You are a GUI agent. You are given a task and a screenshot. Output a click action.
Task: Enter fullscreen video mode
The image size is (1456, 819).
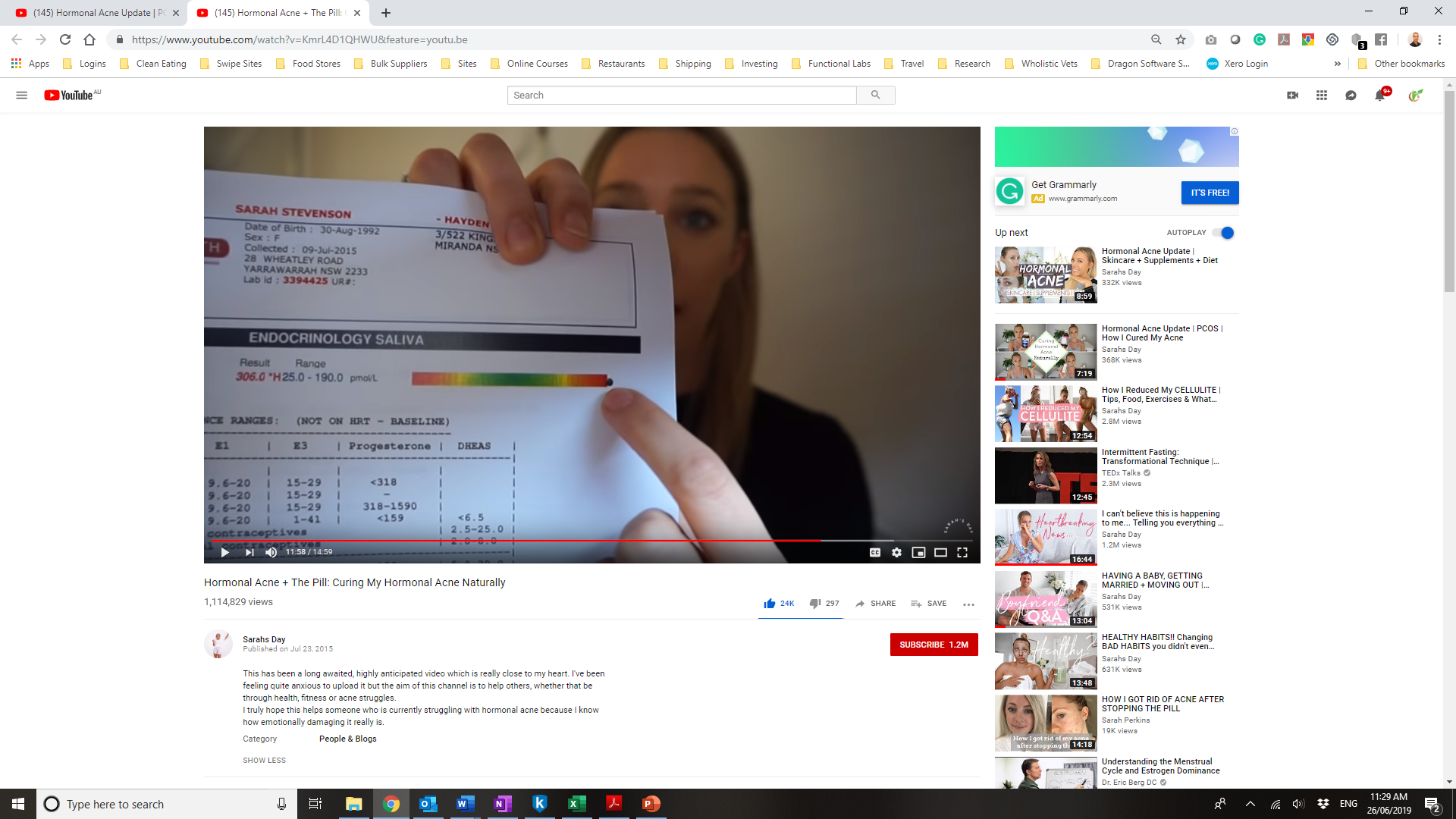(x=962, y=552)
